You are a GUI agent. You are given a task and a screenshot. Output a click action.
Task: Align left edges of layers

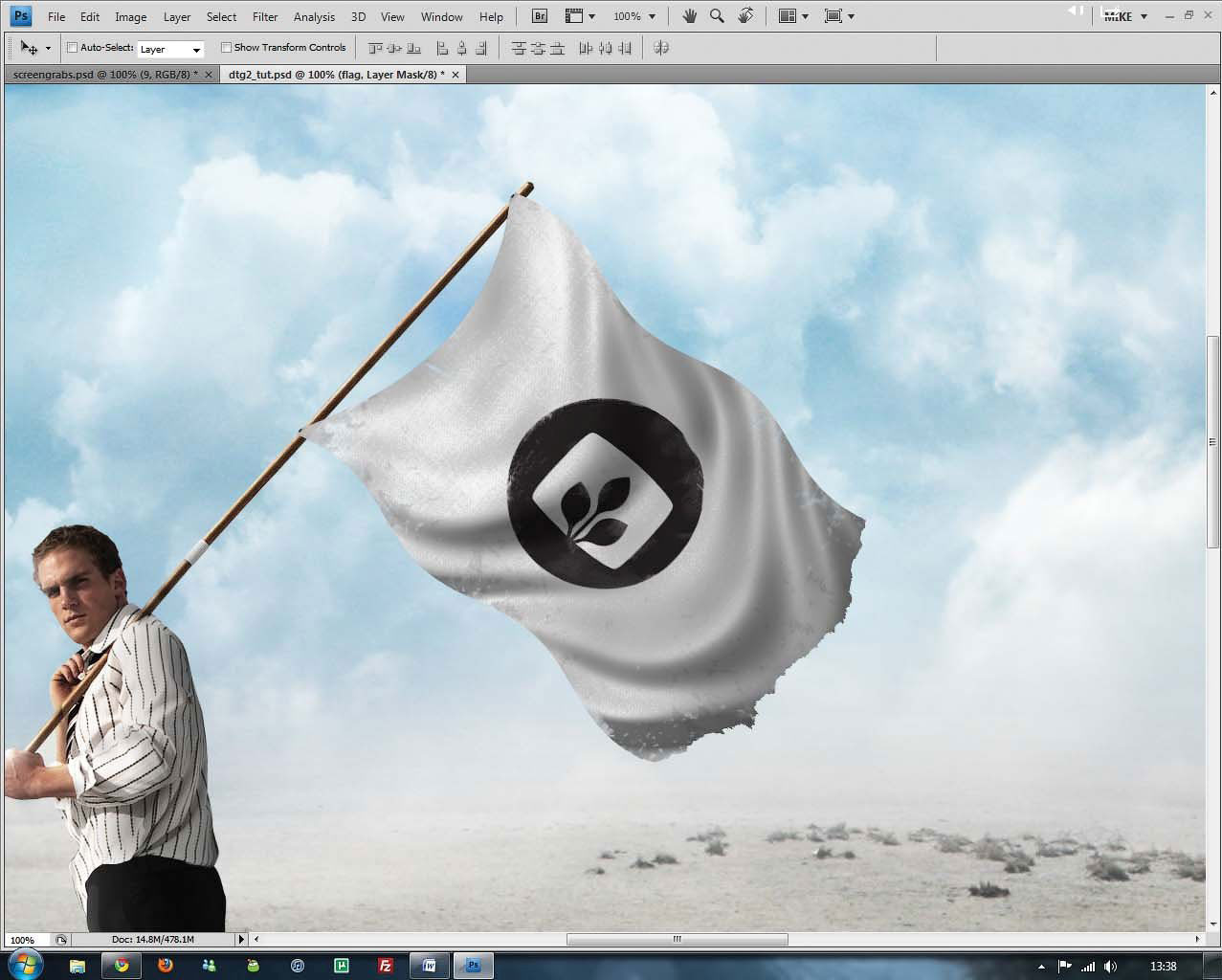pos(442,48)
